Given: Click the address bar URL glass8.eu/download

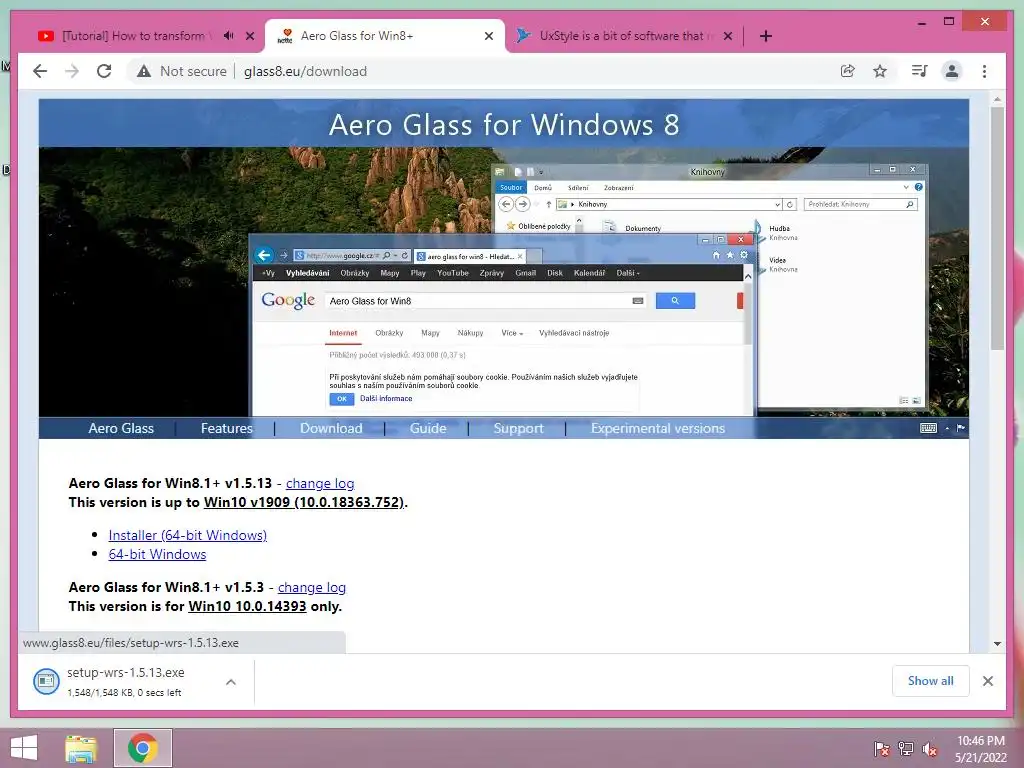Looking at the screenshot, I should point(306,71).
